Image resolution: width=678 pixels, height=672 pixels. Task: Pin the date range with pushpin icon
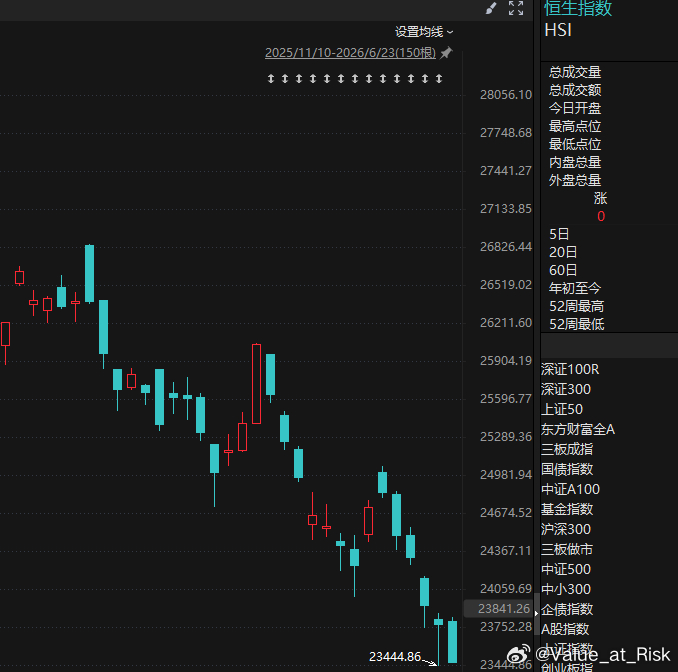(x=446, y=53)
